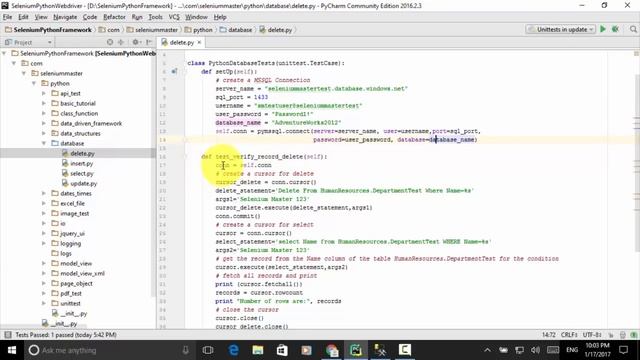Click the scroll from source target icon
The width and height of the screenshot is (640, 360).
tap(110, 42)
